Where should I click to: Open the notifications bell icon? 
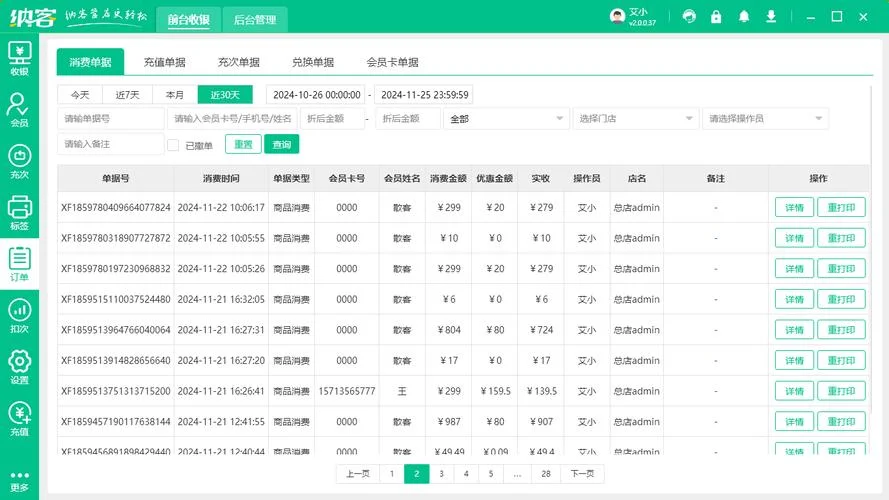(x=744, y=16)
